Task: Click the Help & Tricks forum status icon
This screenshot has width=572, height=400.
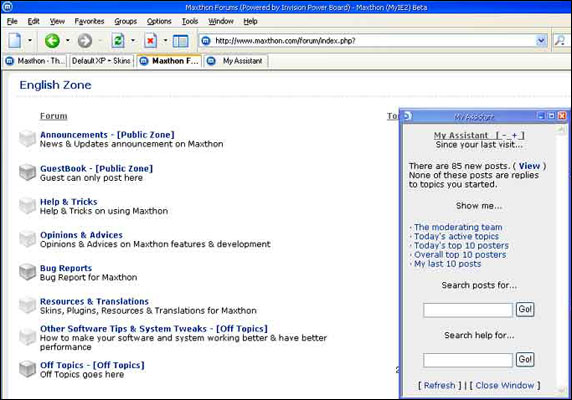Action: 27,205
